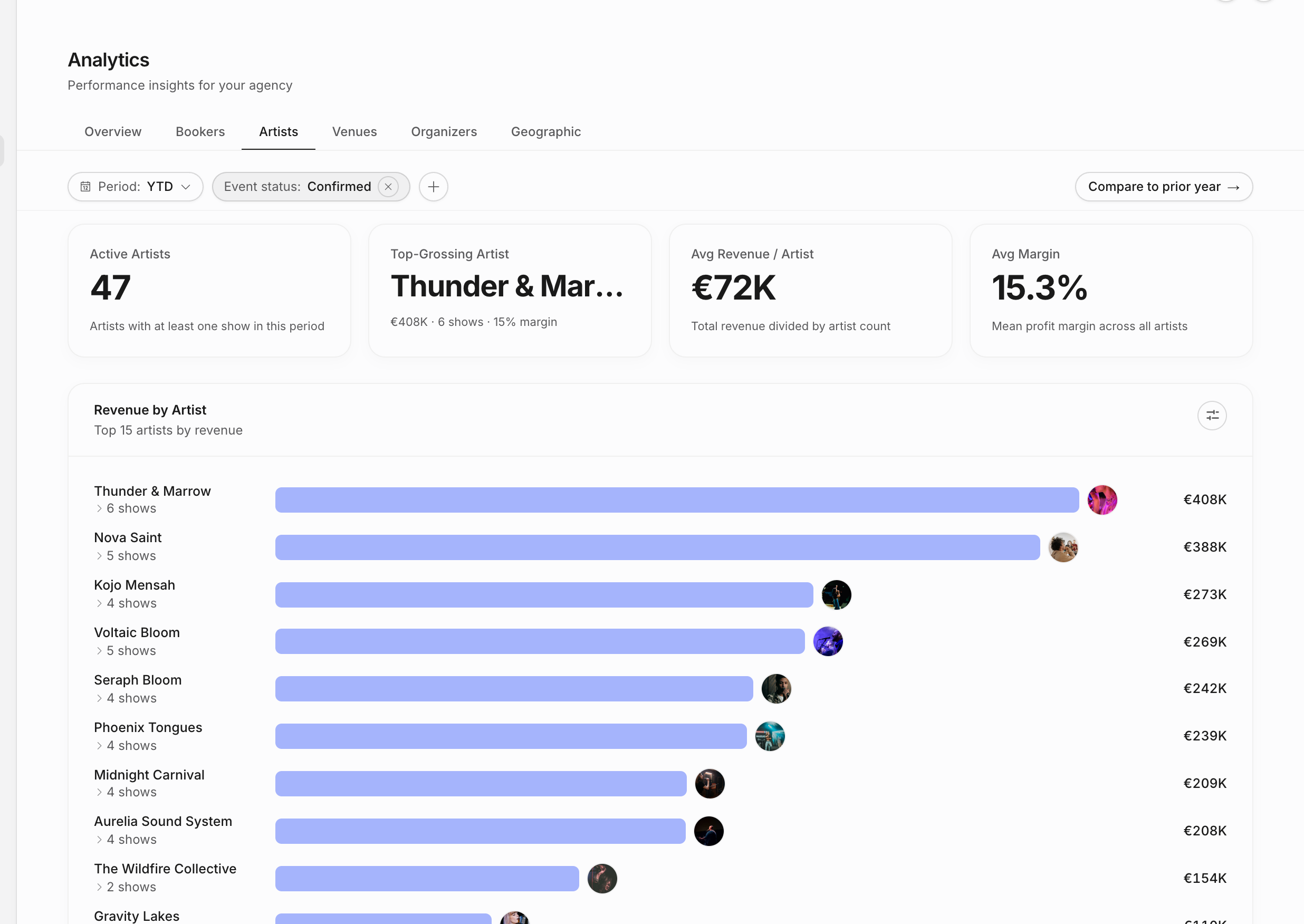The width and height of the screenshot is (1304, 924).
Task: Click the Seraph Bloom artist name
Action: coord(138,680)
